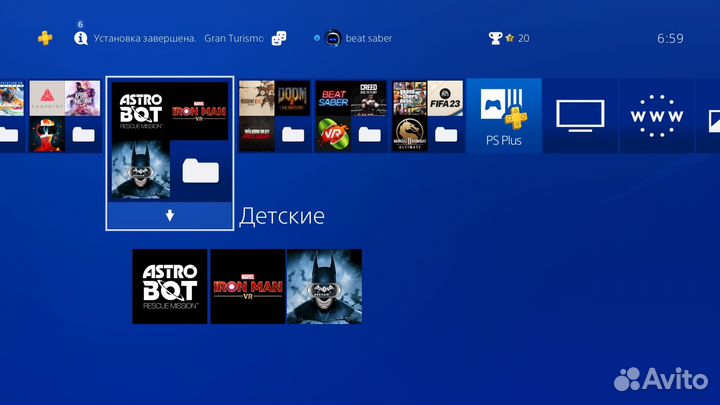Select the Farpoint game tile in folder
720x405 pixels.
[47, 98]
